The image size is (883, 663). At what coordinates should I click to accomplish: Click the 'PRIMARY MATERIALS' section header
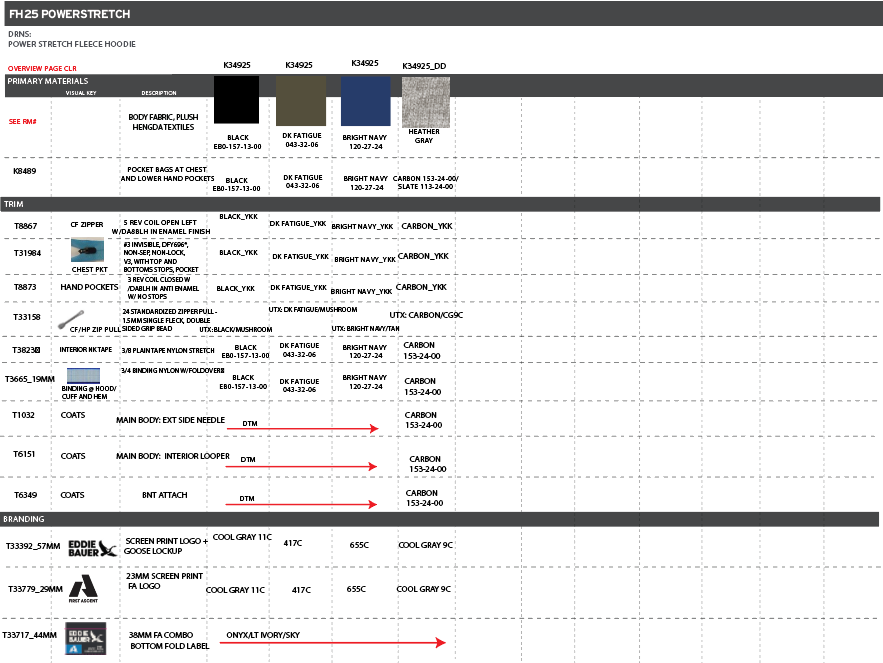(48, 81)
